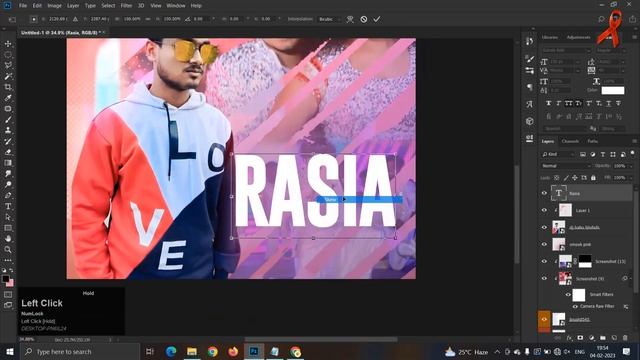Select the Lasso tool

click(8, 65)
